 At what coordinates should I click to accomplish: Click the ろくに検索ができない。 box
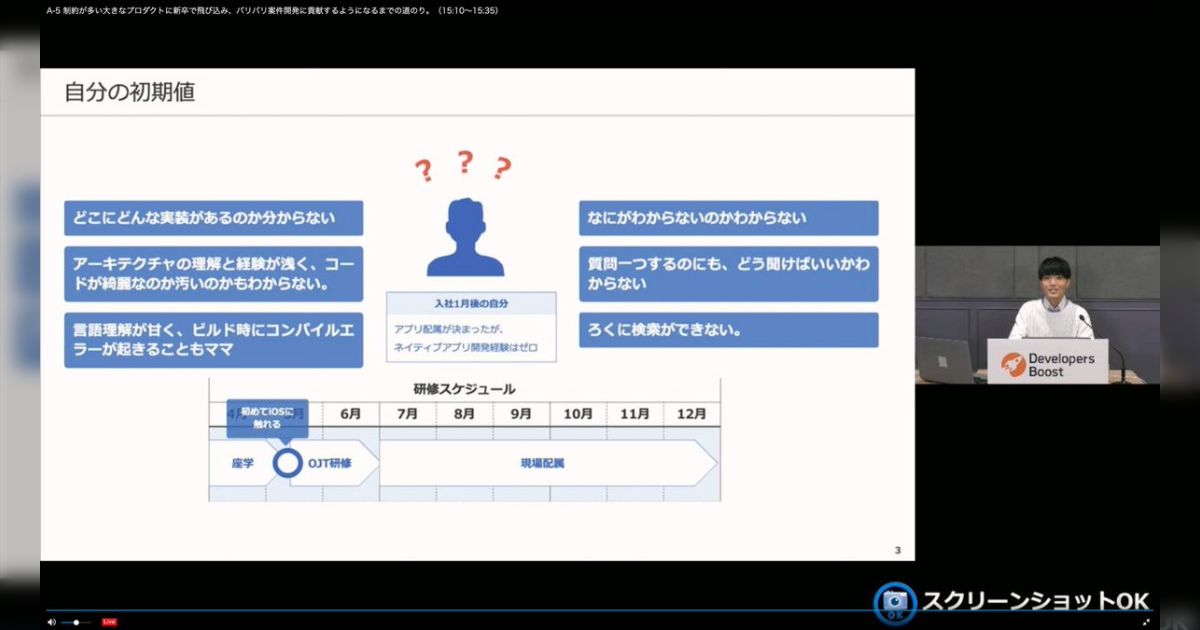(x=728, y=330)
